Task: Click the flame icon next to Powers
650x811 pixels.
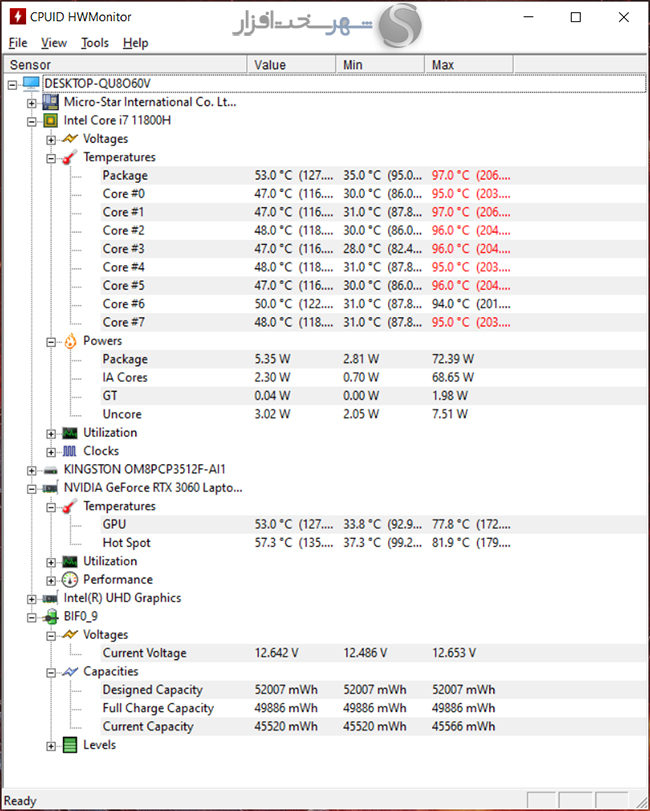Action: click(x=69, y=341)
